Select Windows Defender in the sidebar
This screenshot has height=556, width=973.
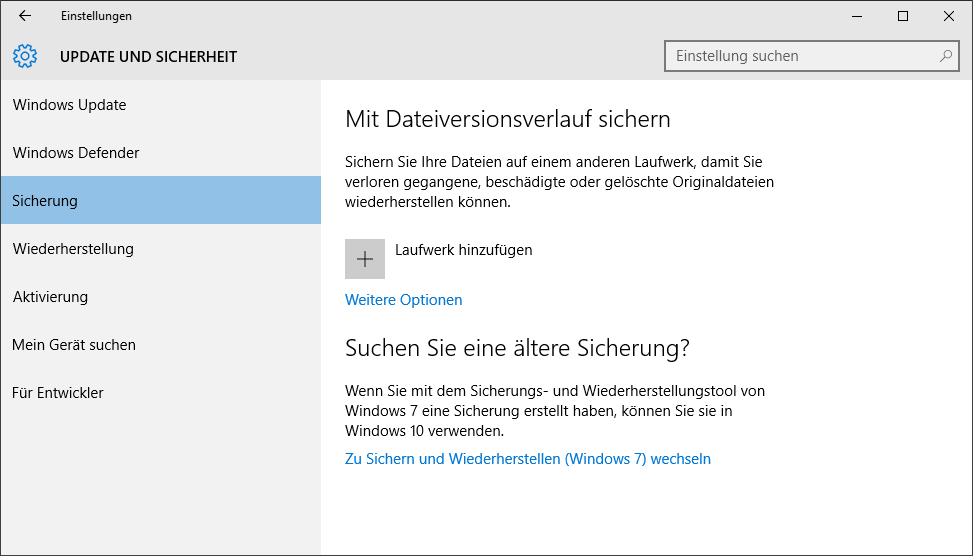click(161, 153)
